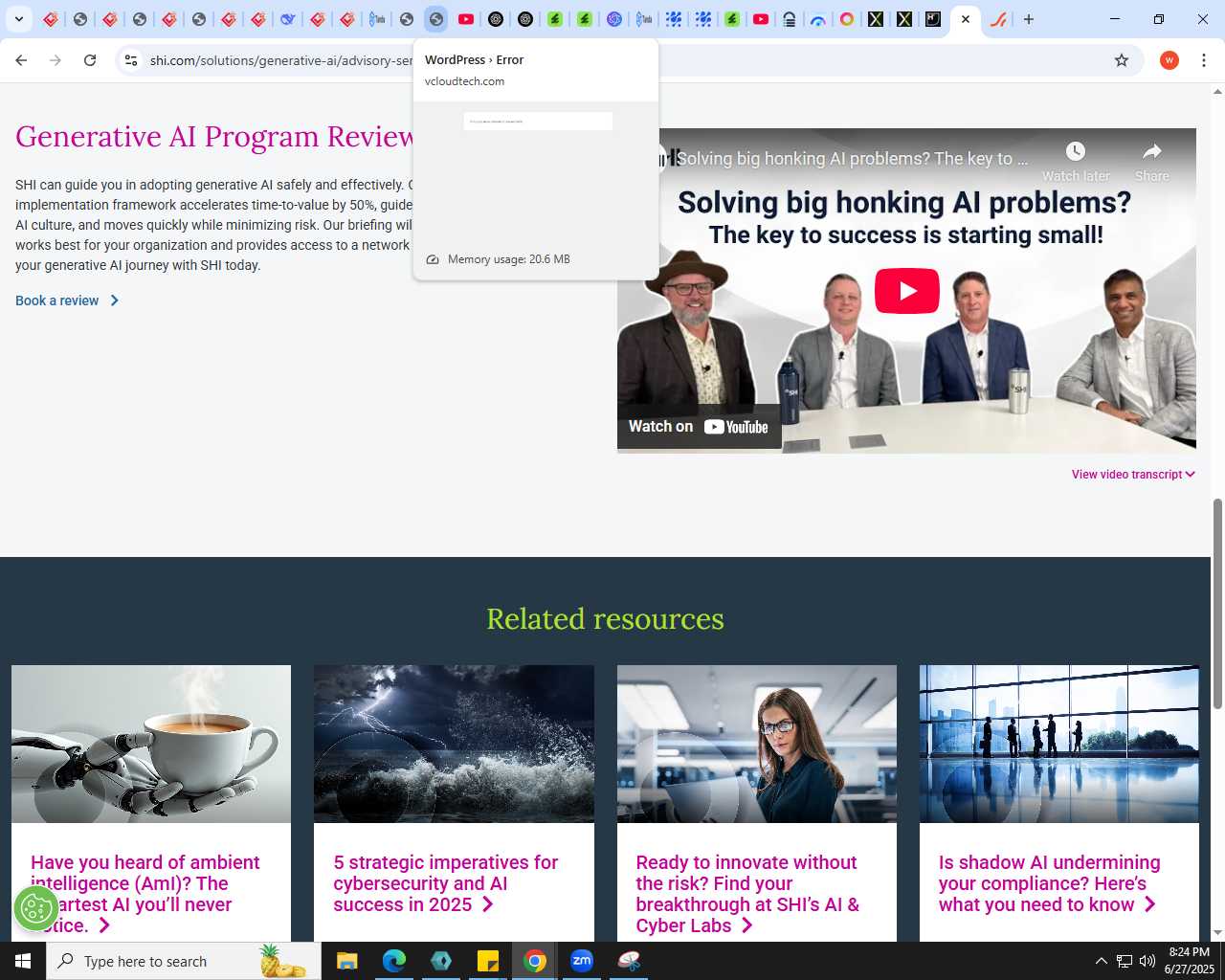Screen dimensions: 1225x980
Task: Open cookie preferences green cookie icon
Action: [36, 908]
